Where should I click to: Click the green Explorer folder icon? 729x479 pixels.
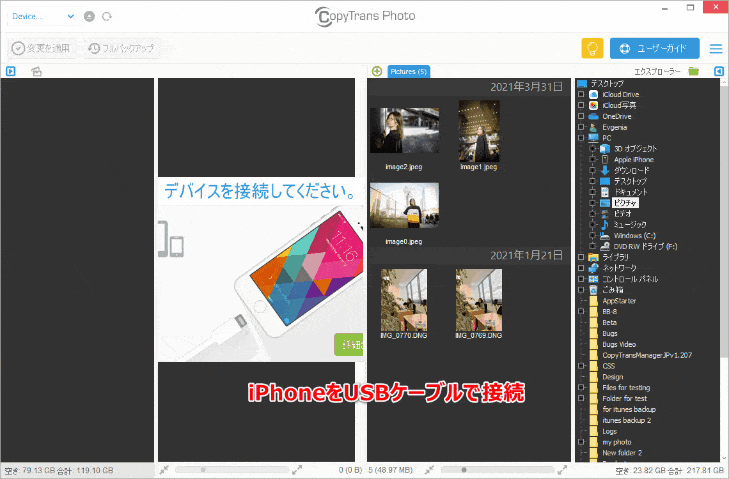[694, 71]
